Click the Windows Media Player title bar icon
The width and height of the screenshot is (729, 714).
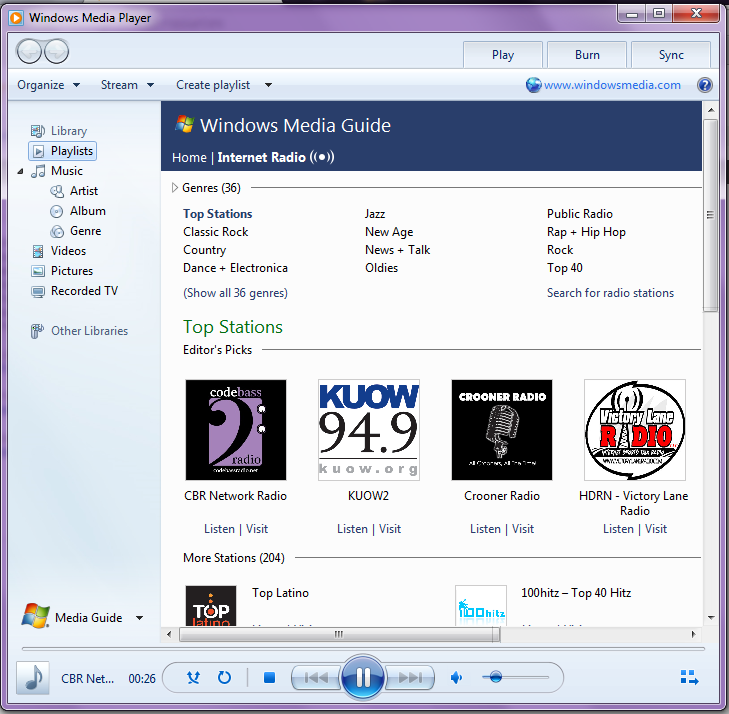pyautogui.click(x=16, y=18)
